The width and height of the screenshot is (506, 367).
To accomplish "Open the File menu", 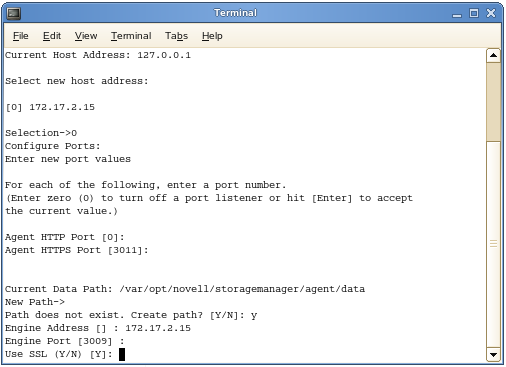I will [x=21, y=36].
